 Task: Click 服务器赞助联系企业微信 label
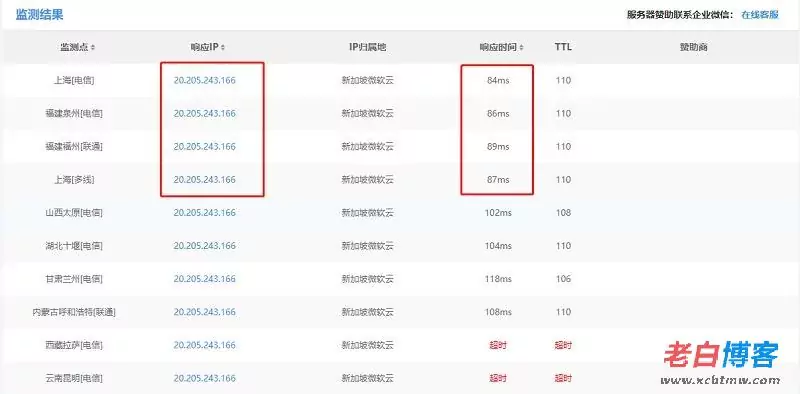pyautogui.click(x=680, y=15)
